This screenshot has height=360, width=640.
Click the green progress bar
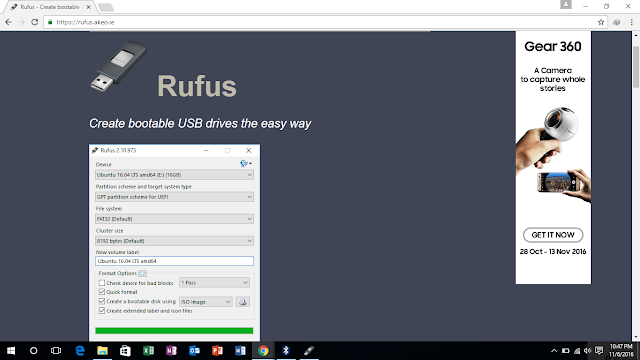click(x=174, y=331)
